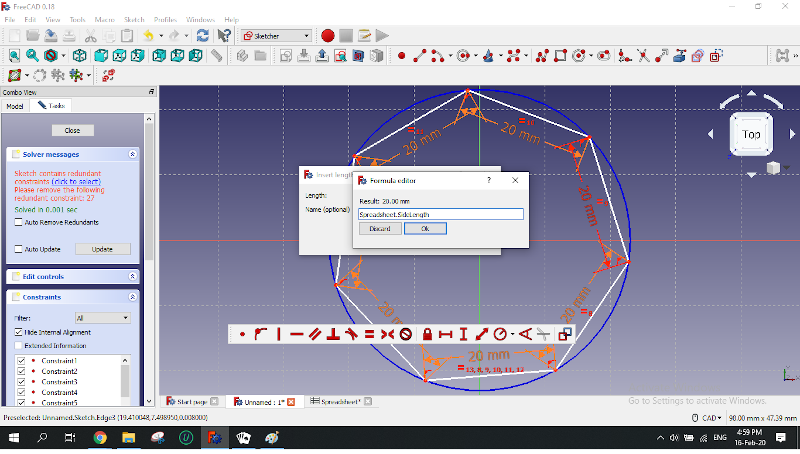
Task: Apply coincident constraint from floating toolbar
Action: 242,334
